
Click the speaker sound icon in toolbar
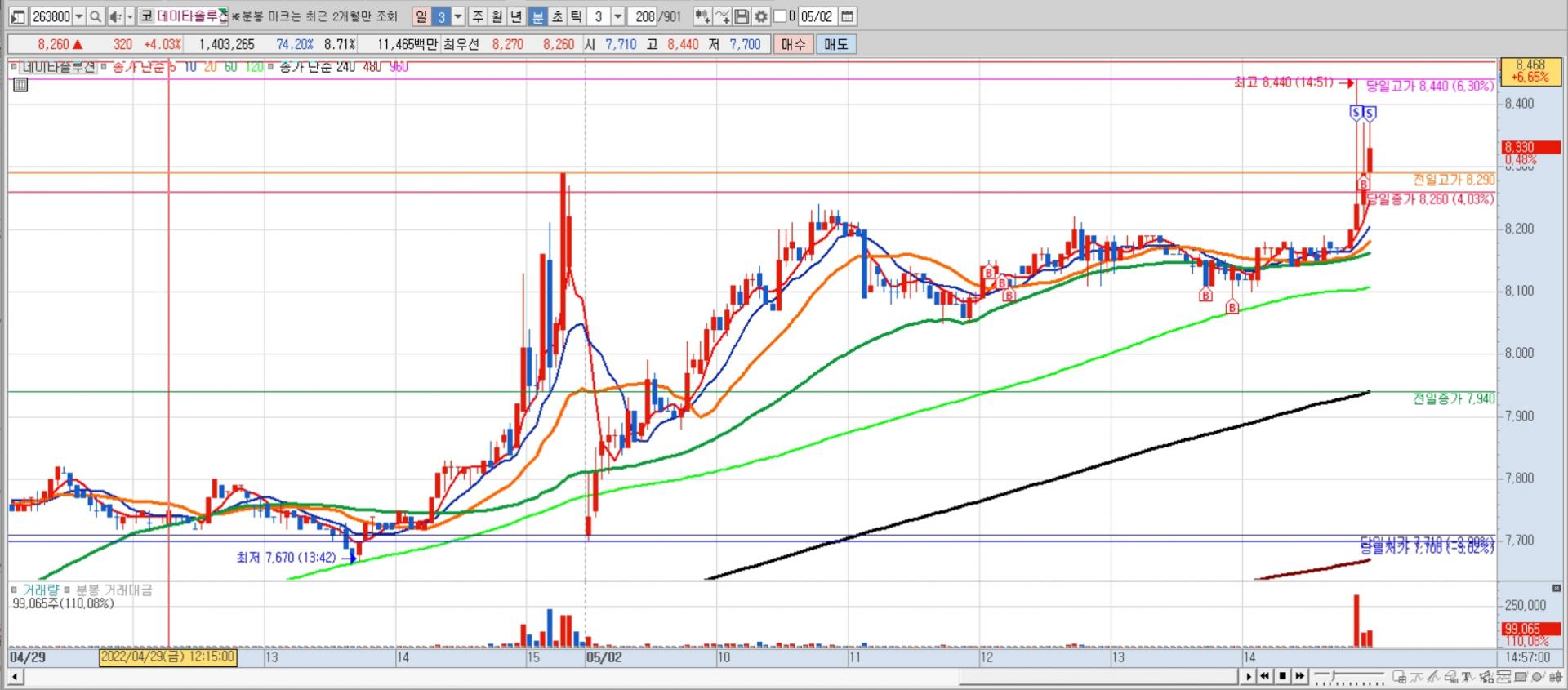pyautogui.click(x=115, y=16)
